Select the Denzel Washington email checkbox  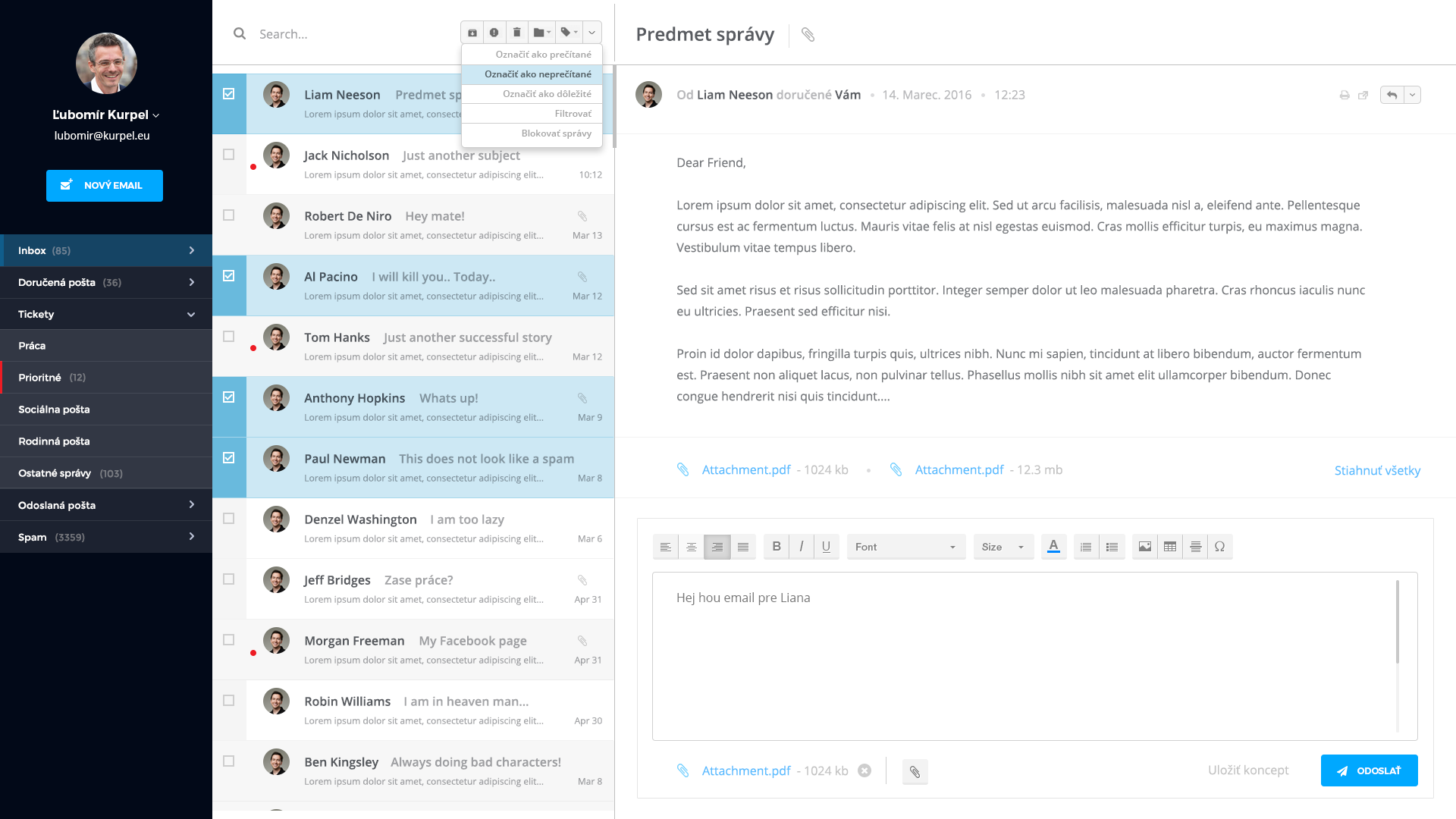pos(228,519)
